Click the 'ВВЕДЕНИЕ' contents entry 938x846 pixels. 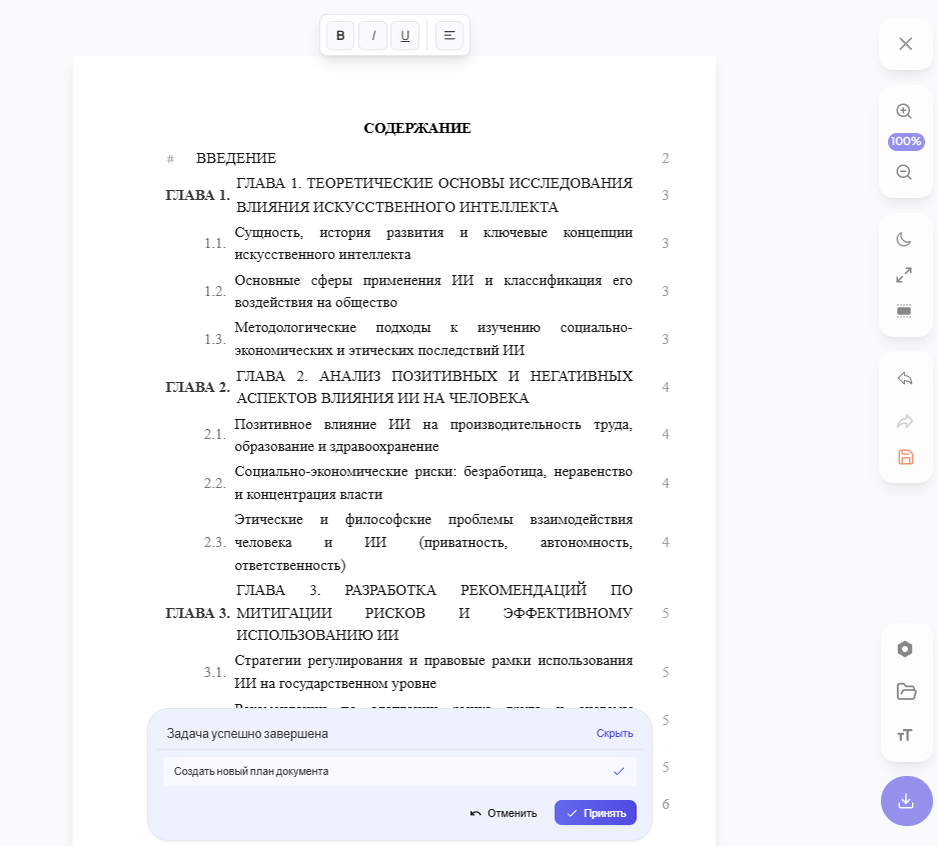(236, 159)
